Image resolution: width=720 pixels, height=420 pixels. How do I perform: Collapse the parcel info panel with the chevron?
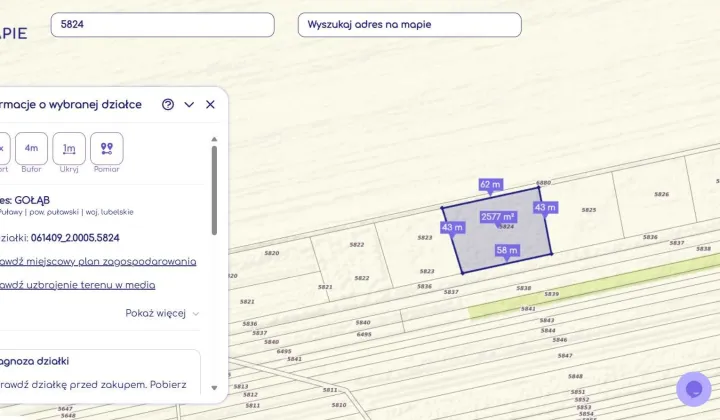(189, 105)
